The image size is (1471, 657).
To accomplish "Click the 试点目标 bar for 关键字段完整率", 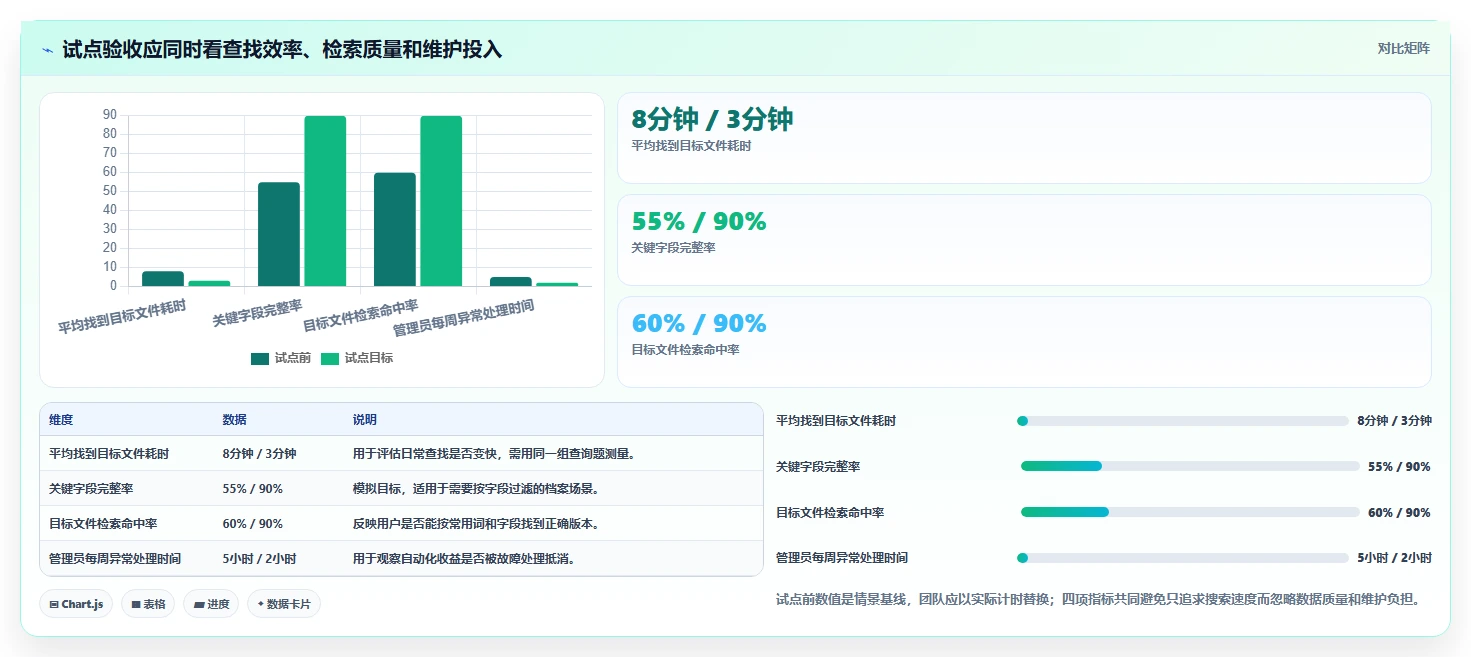I will tap(325, 201).
